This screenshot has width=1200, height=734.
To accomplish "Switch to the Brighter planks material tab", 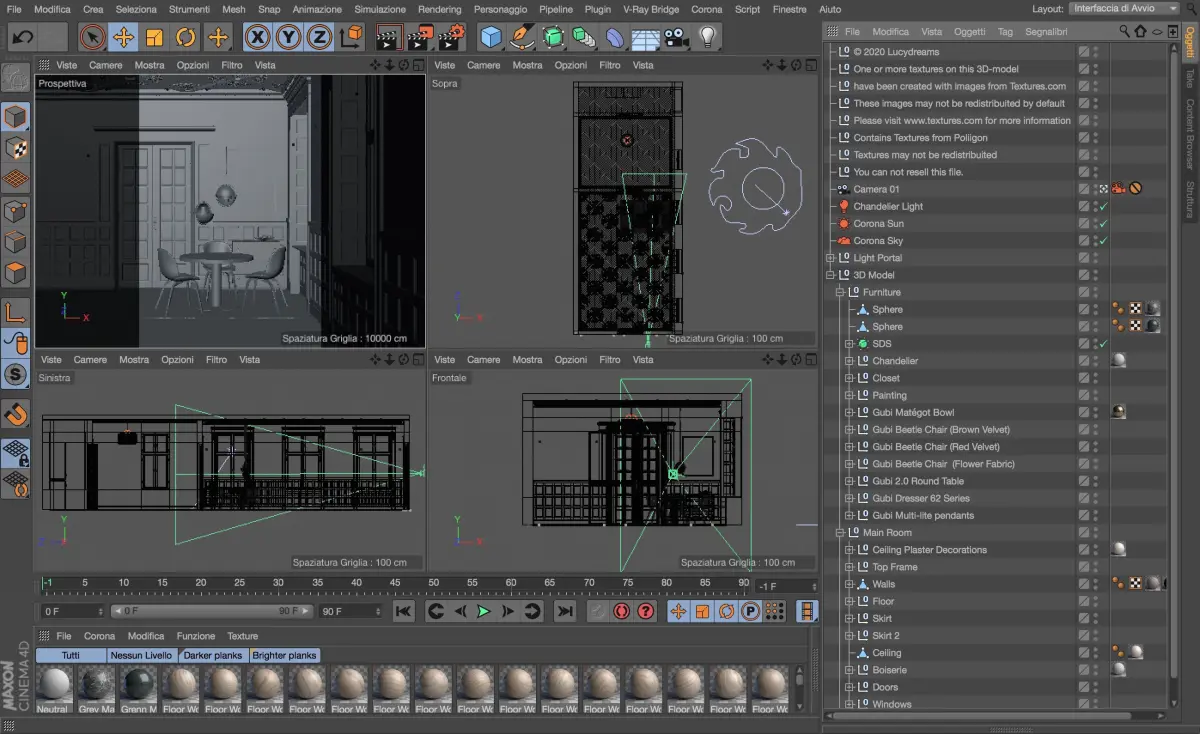I will coord(284,655).
